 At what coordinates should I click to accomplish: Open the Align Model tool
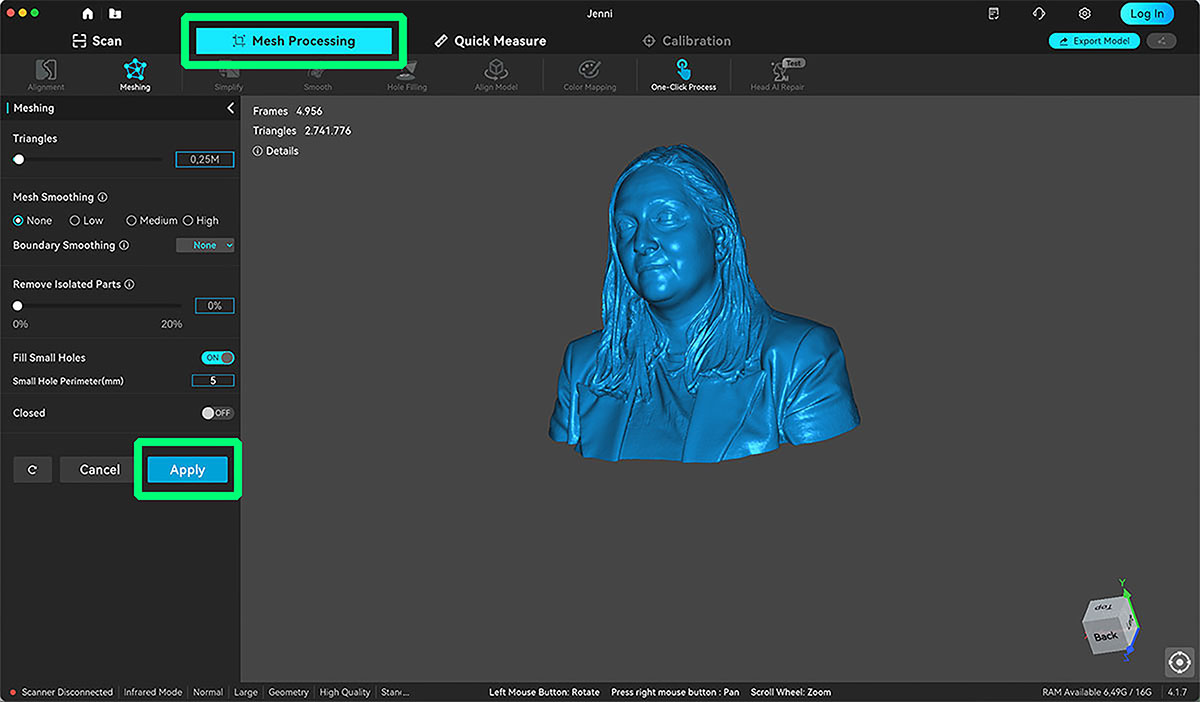click(x=496, y=74)
